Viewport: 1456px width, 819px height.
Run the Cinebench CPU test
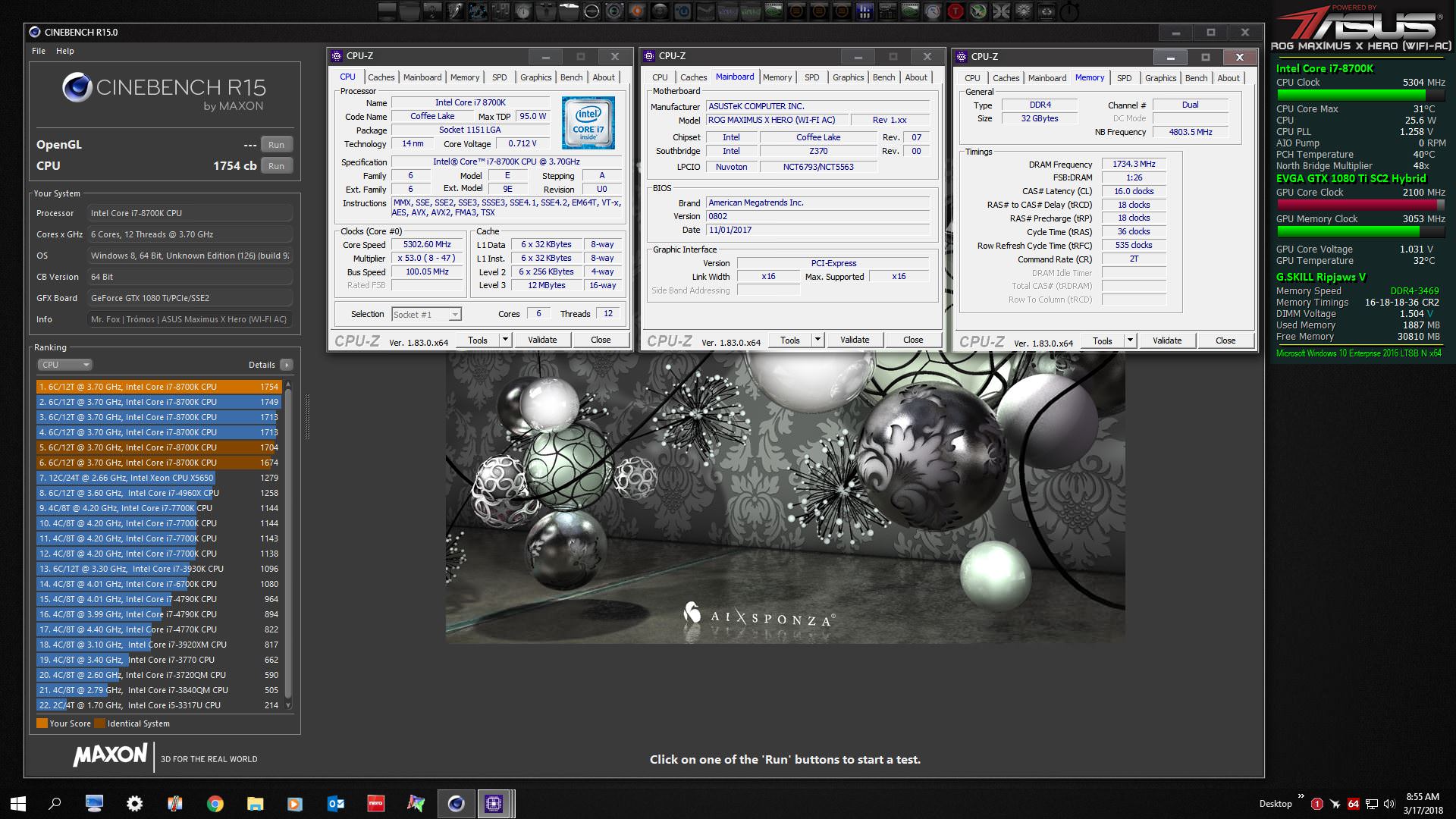coord(276,166)
